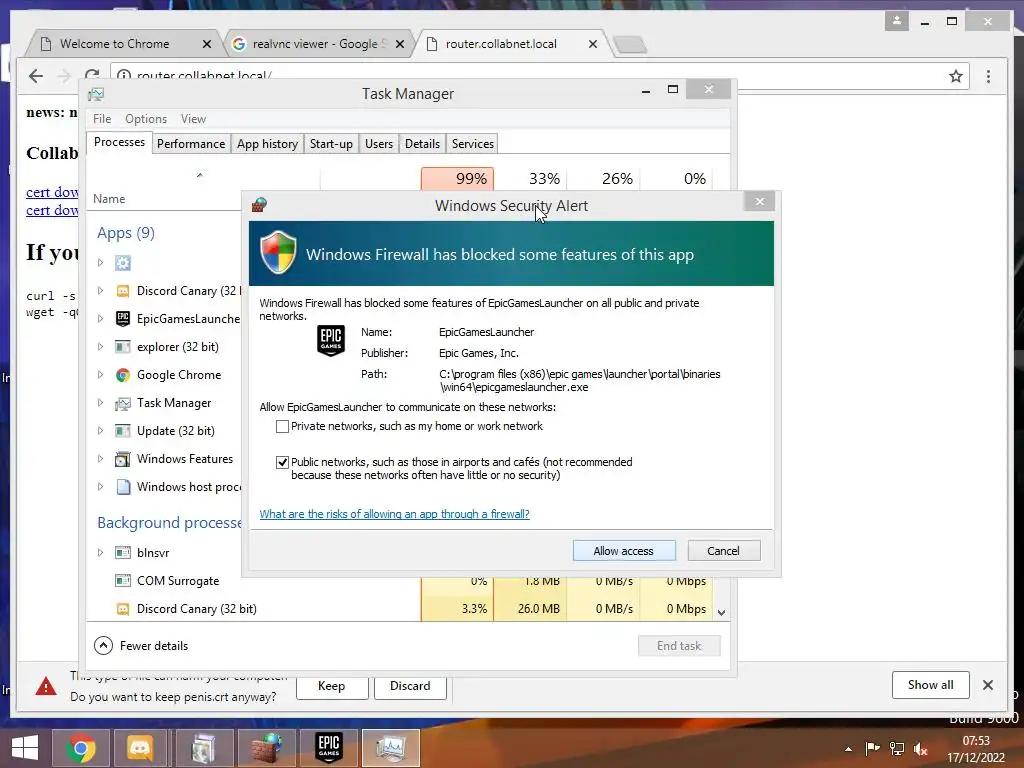The width and height of the screenshot is (1024, 768).
Task: Expand the EpicGamesLauncher app row
Action: click(x=101, y=319)
